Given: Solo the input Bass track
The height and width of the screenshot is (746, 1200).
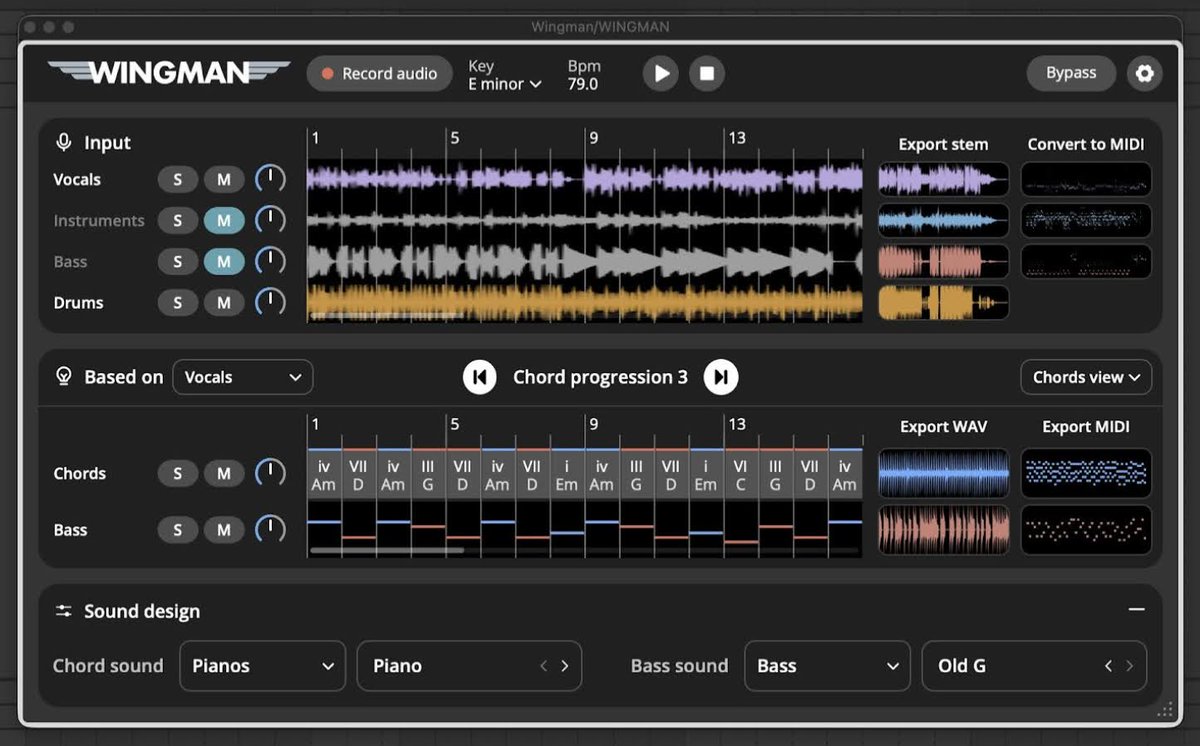Looking at the screenshot, I should (177, 262).
